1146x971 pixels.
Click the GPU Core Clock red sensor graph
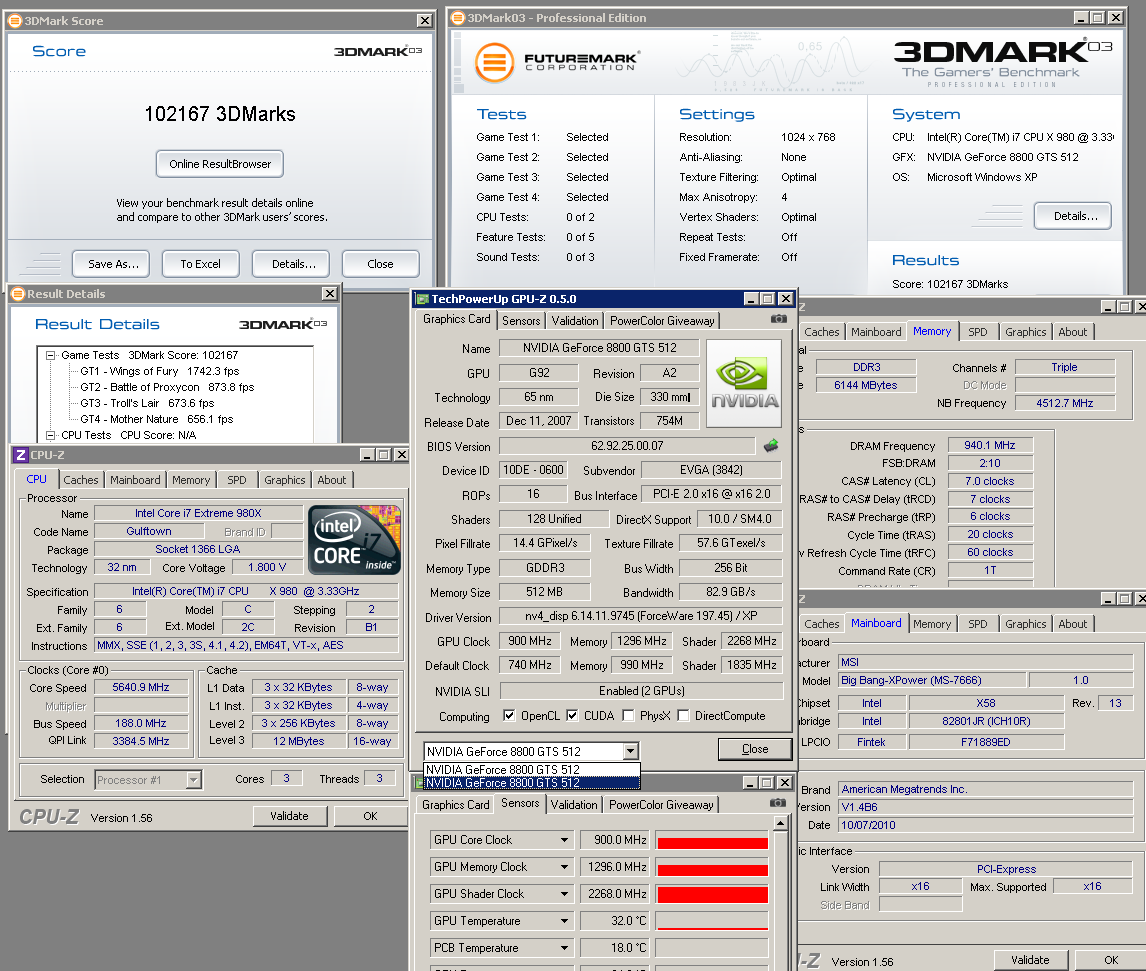[x=712, y=840]
